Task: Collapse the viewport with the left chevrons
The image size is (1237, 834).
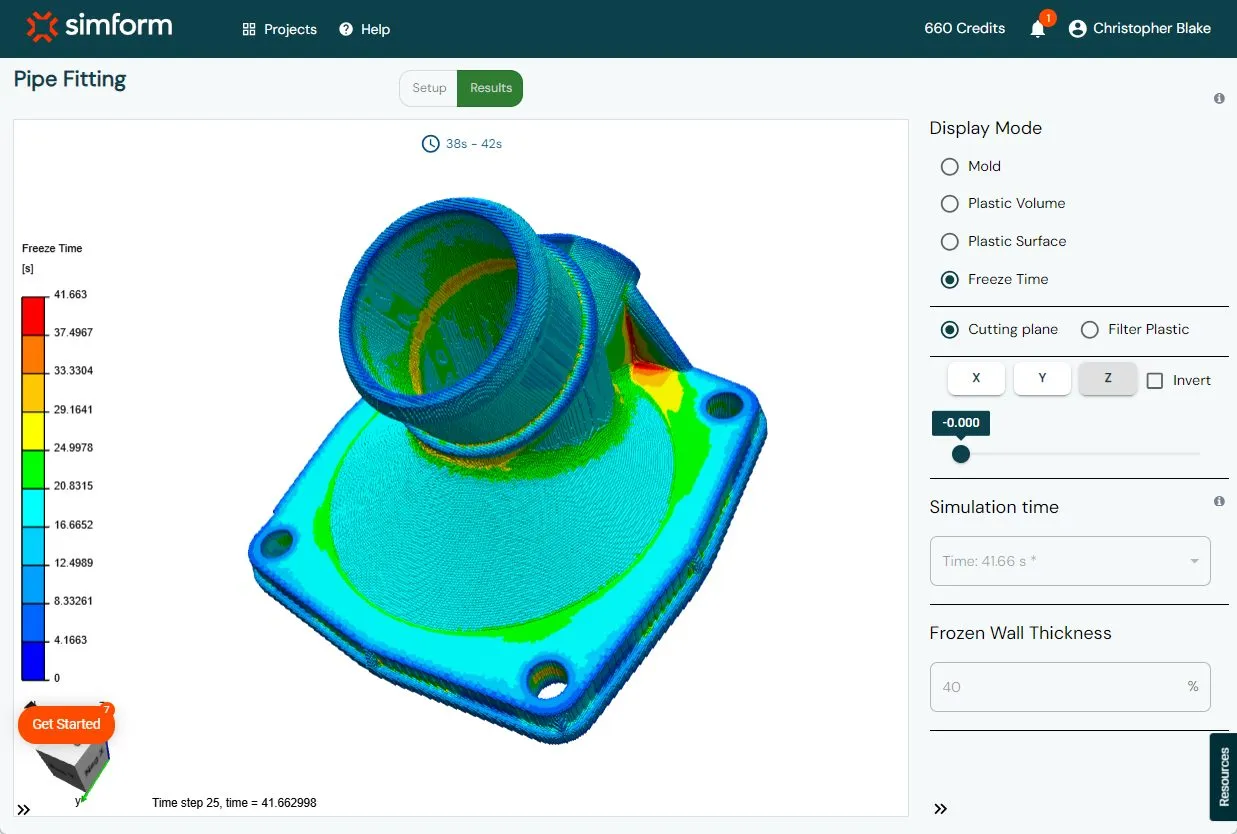Action: [23, 809]
